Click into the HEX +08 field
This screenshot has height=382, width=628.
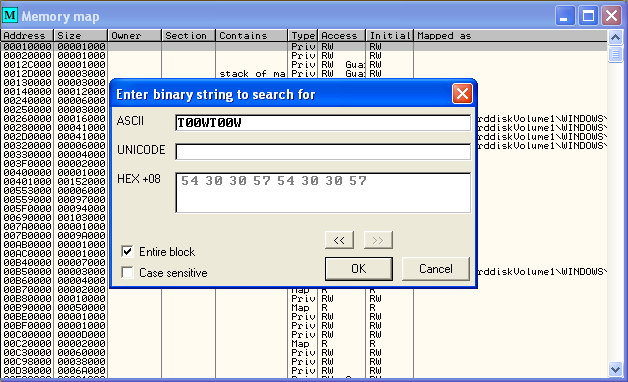click(x=323, y=193)
